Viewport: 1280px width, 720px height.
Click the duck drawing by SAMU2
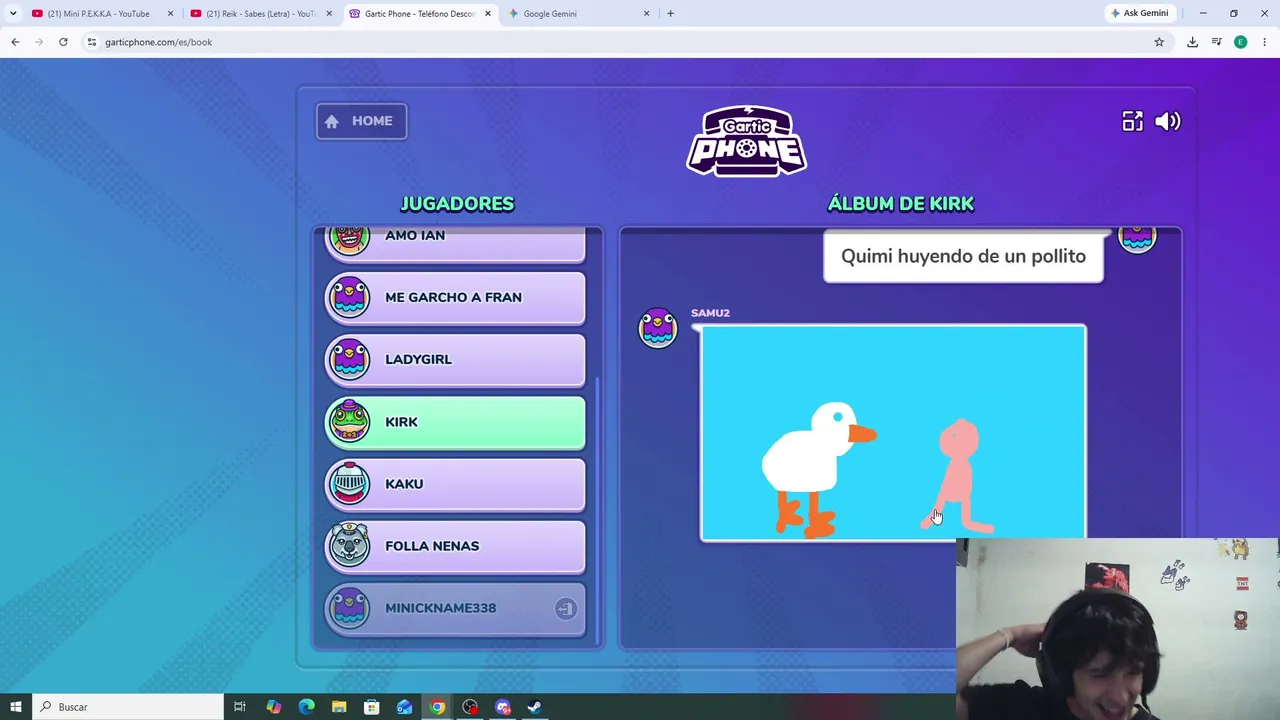pyautogui.click(x=893, y=432)
